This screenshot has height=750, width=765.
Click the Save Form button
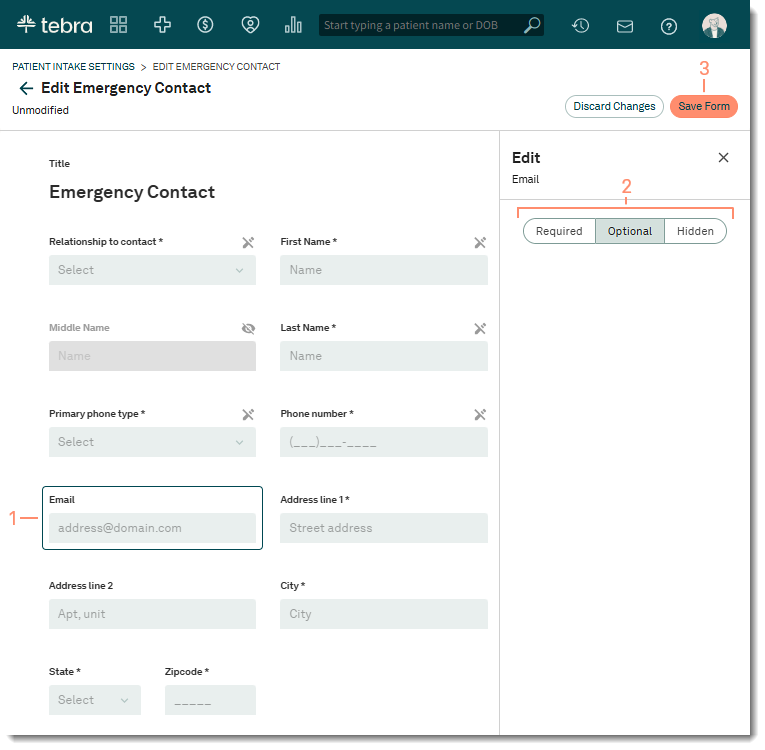click(x=704, y=106)
